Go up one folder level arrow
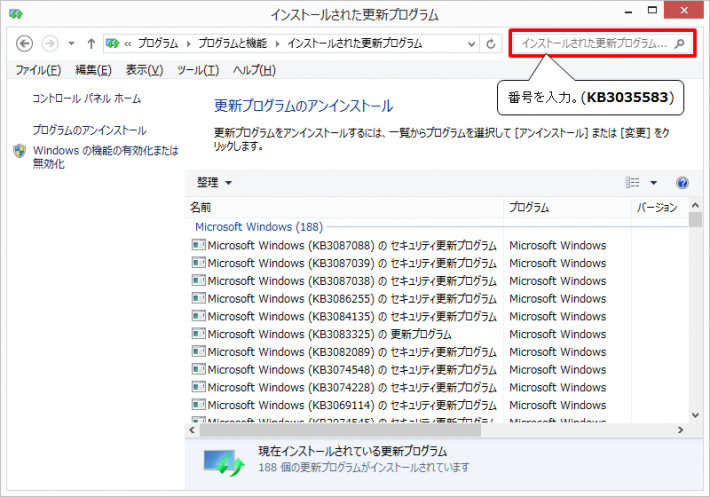Viewport: 710px width, 497px height. 91,43
